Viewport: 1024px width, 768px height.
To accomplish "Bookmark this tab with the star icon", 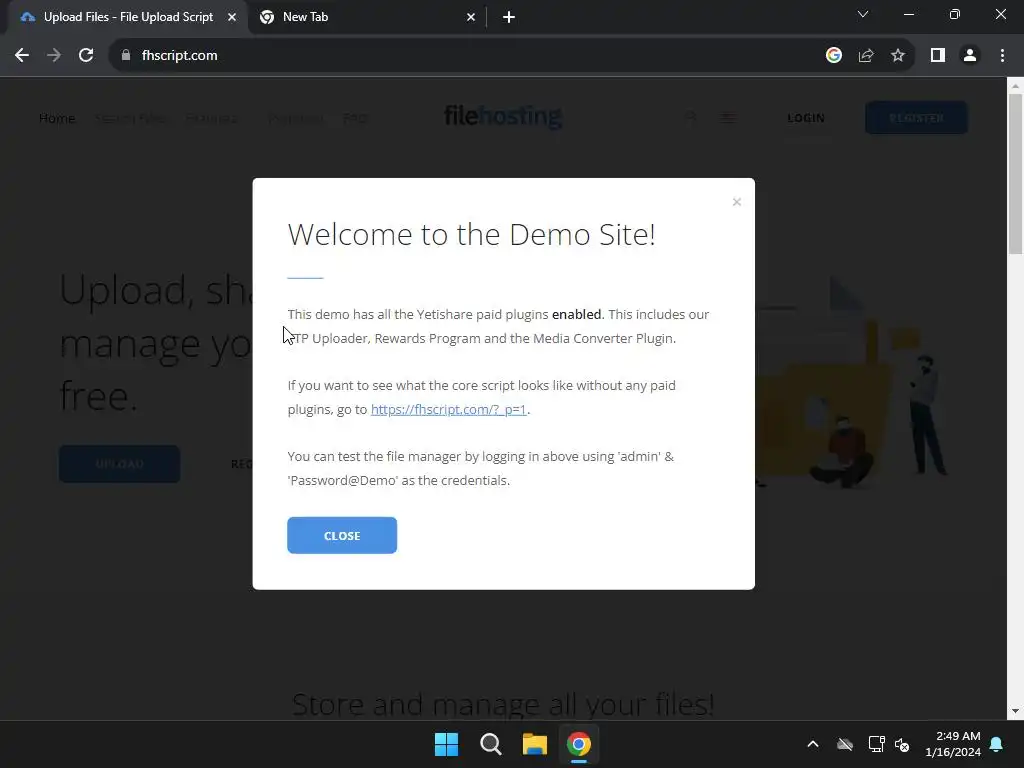I will point(898,56).
